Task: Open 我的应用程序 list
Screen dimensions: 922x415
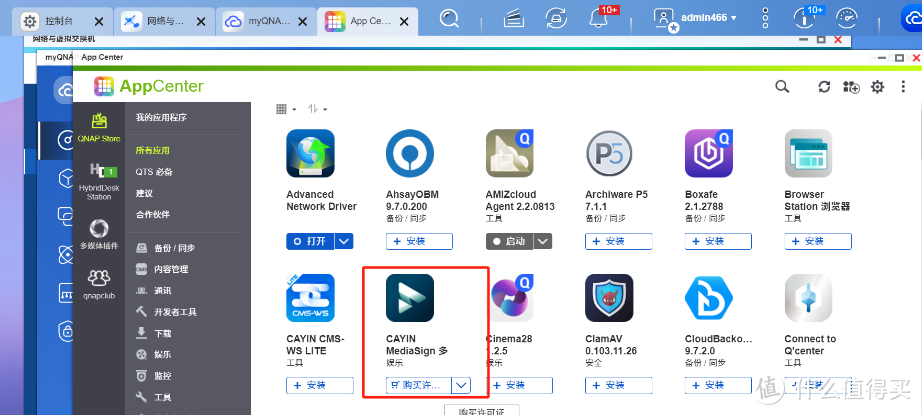Action: pos(161,117)
